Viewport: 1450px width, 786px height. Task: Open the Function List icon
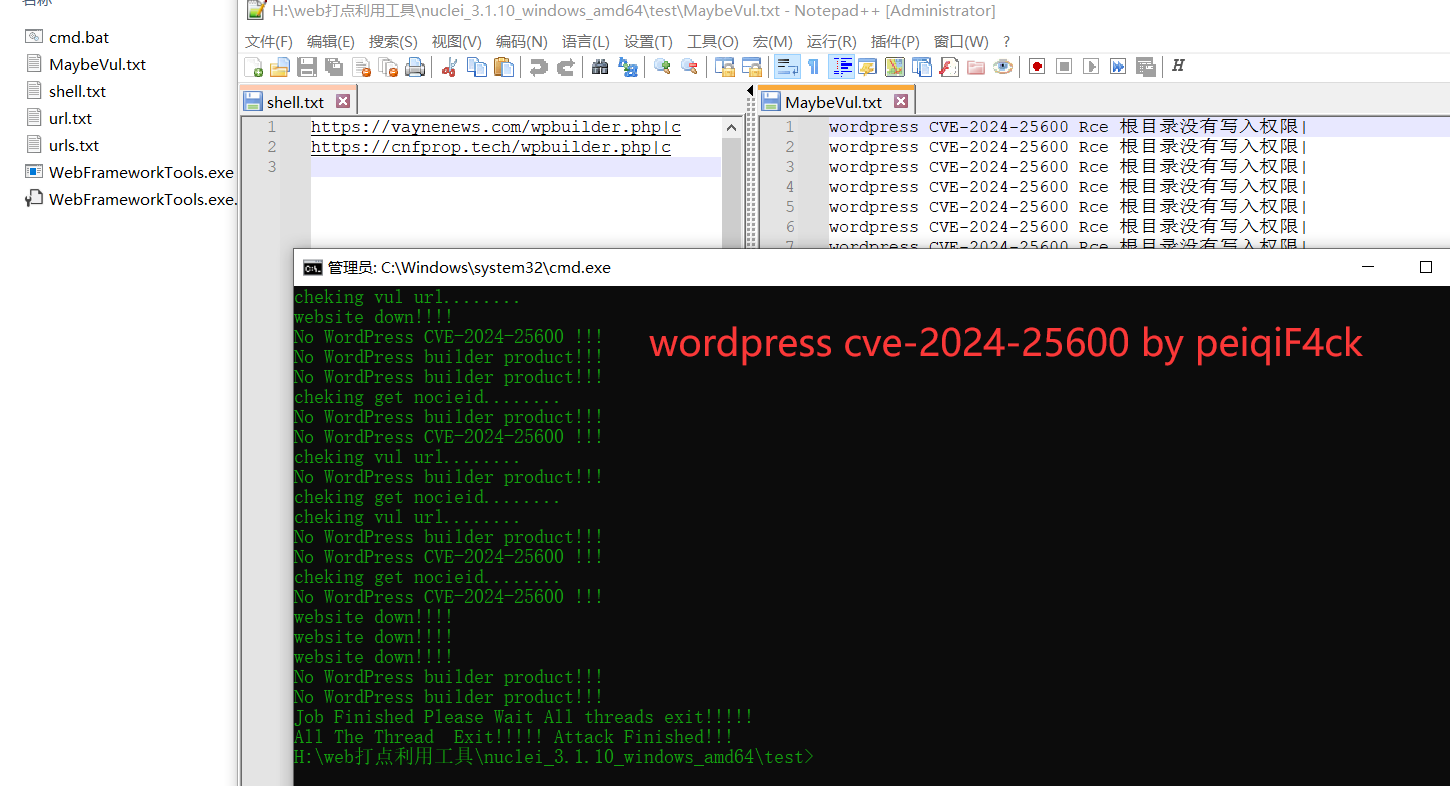click(949, 67)
